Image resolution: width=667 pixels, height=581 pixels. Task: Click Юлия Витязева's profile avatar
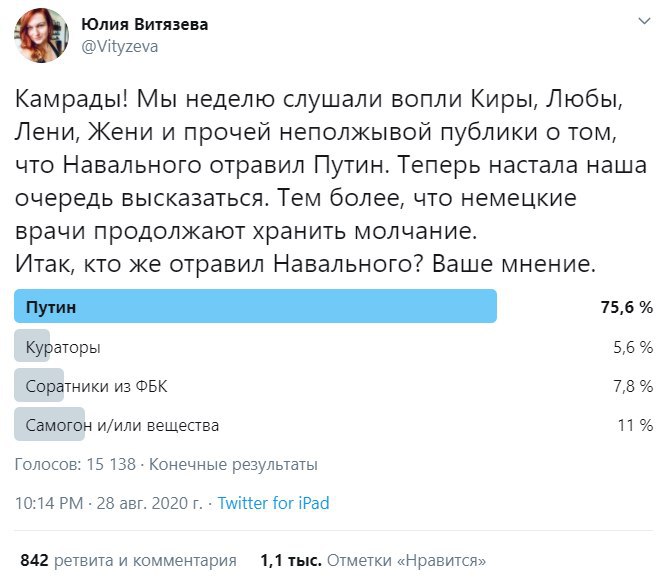point(41,35)
